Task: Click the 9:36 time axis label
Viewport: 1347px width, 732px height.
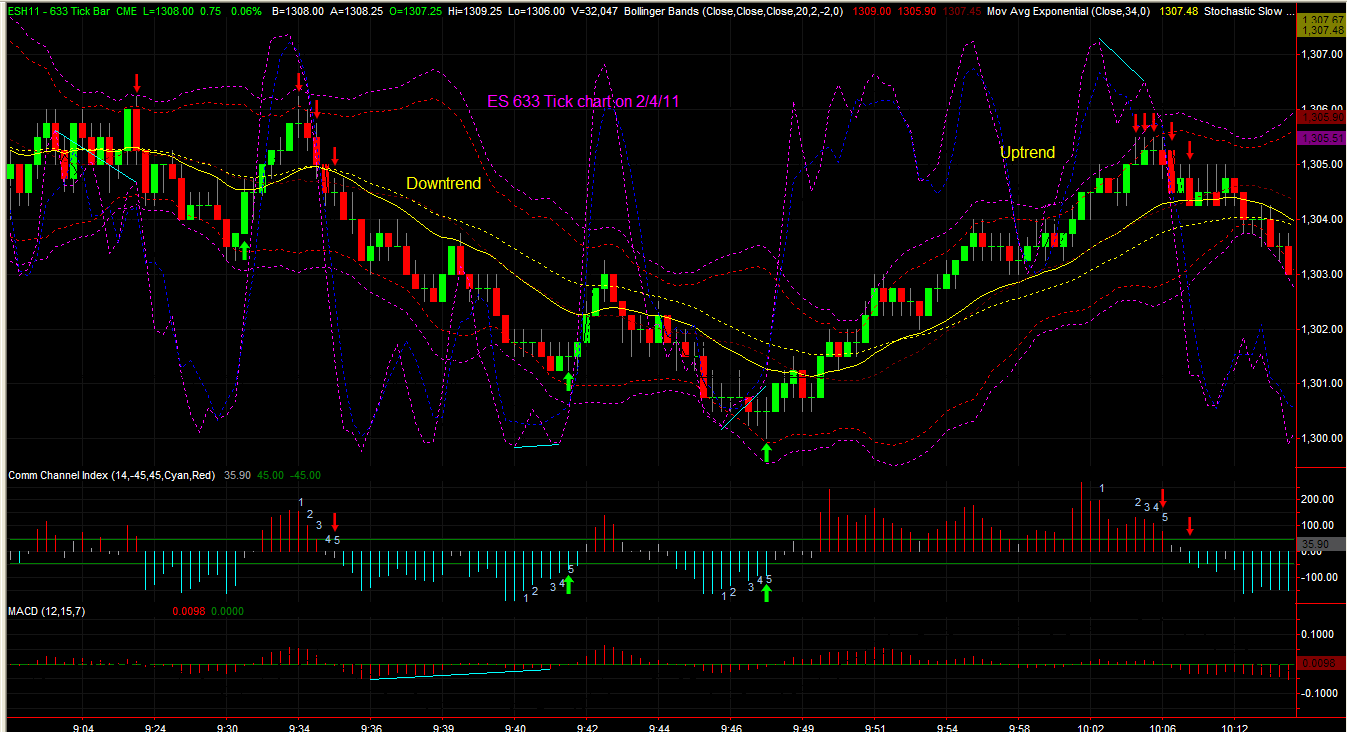Action: tap(372, 729)
